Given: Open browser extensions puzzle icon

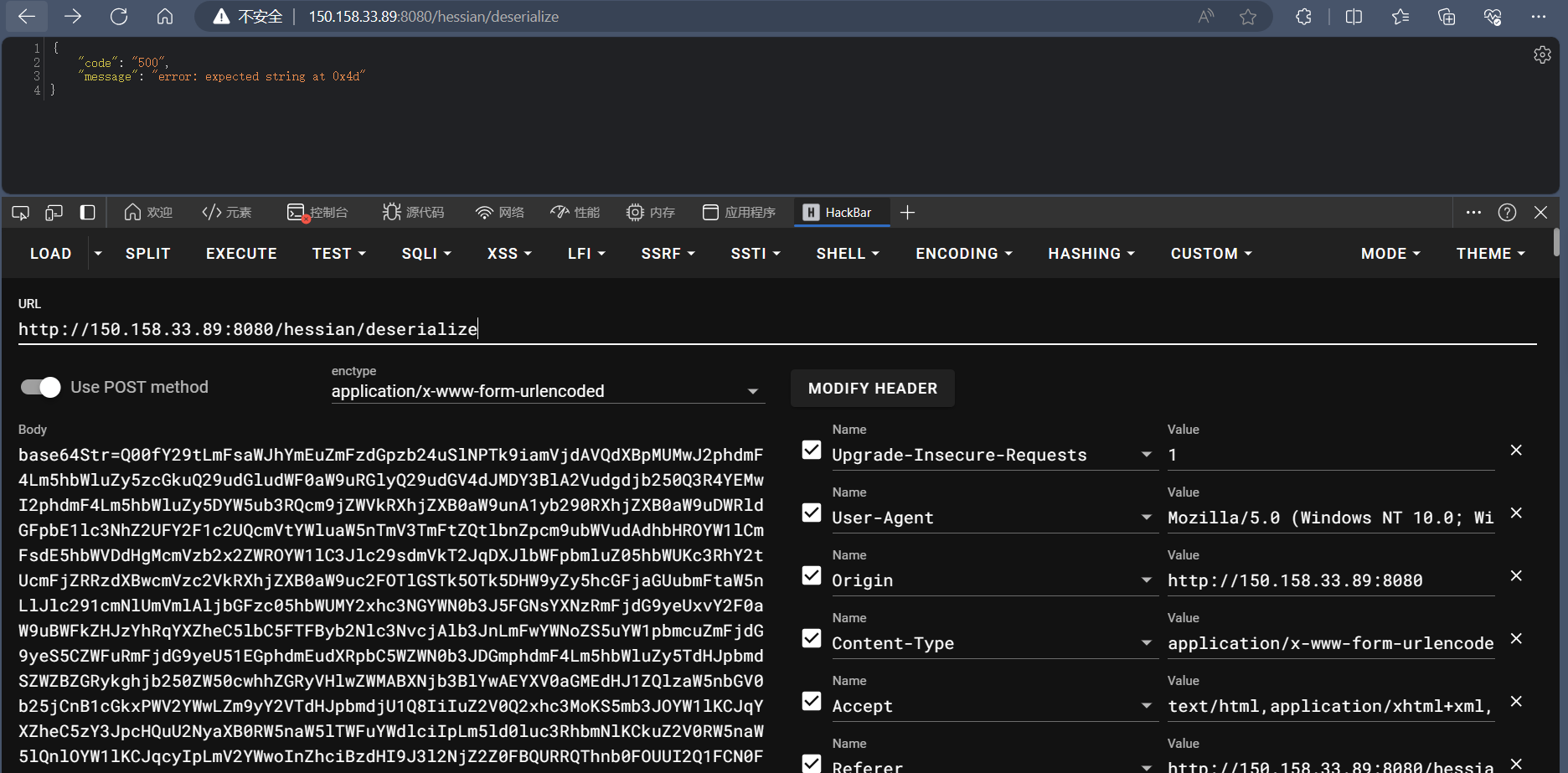Looking at the screenshot, I should pyautogui.click(x=1303, y=16).
